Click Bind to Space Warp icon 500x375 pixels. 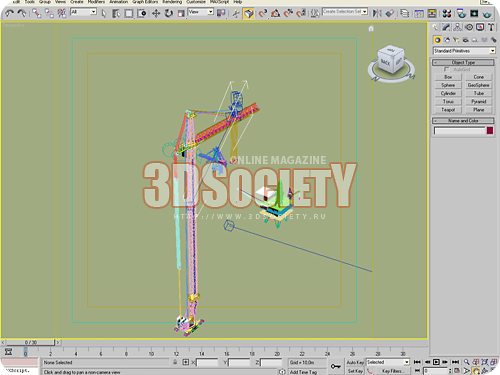tap(62, 13)
